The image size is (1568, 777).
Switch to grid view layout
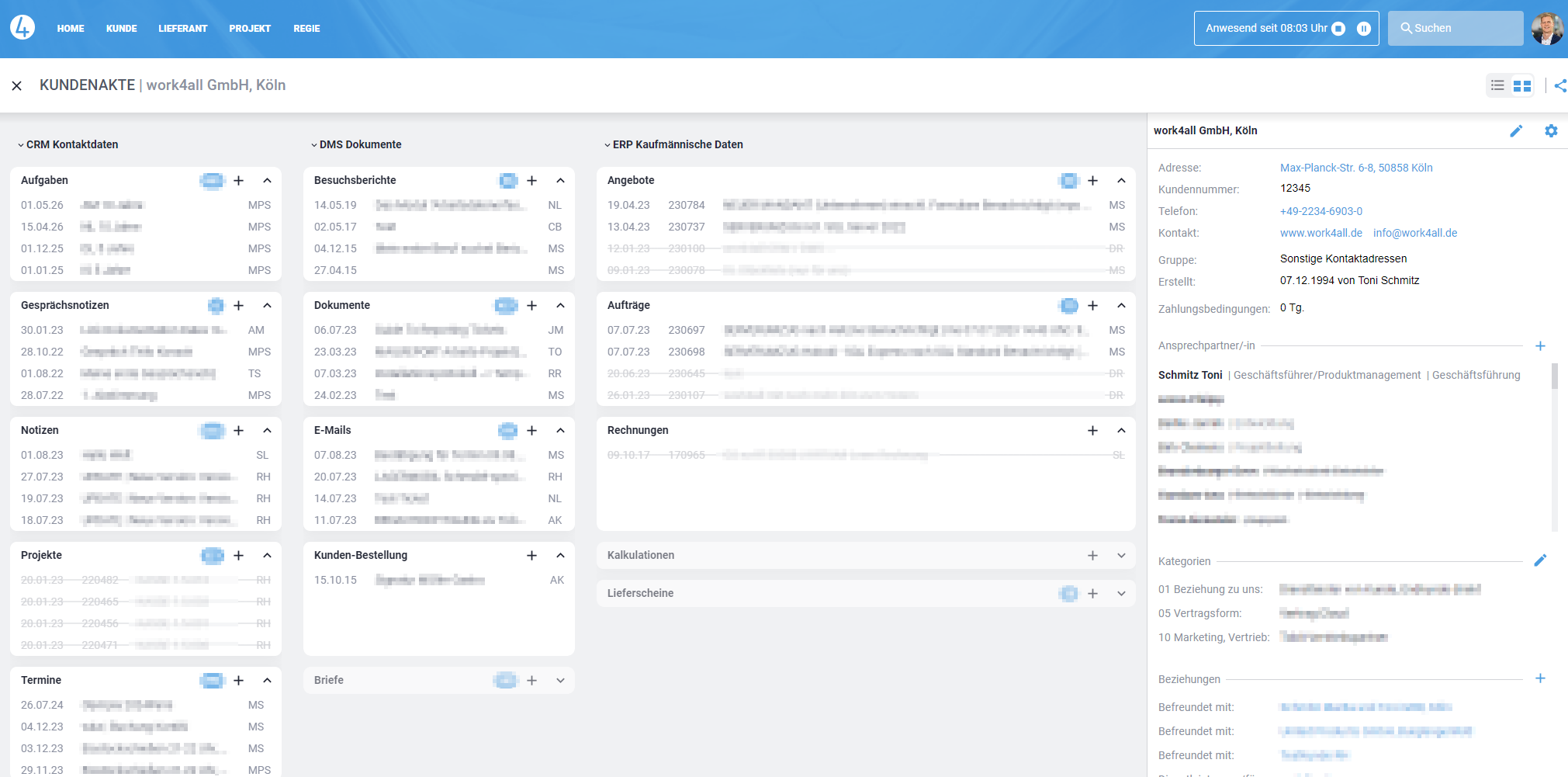(1521, 85)
